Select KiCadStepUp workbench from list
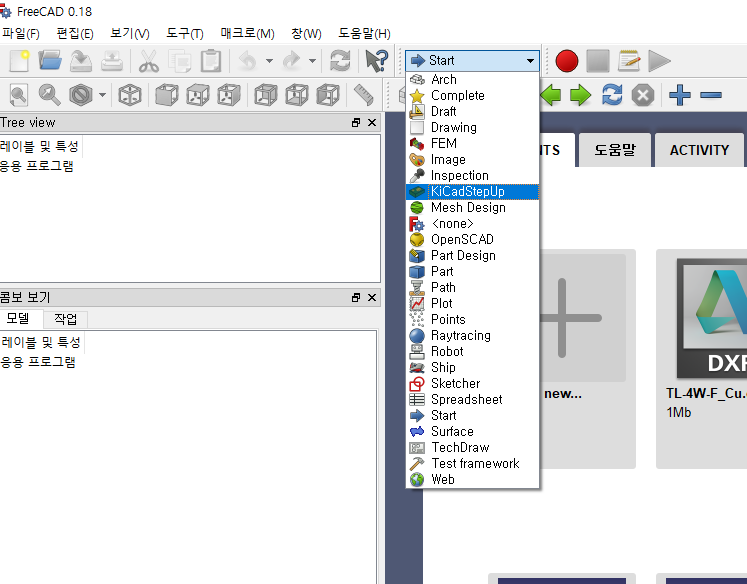 pyautogui.click(x=472, y=191)
